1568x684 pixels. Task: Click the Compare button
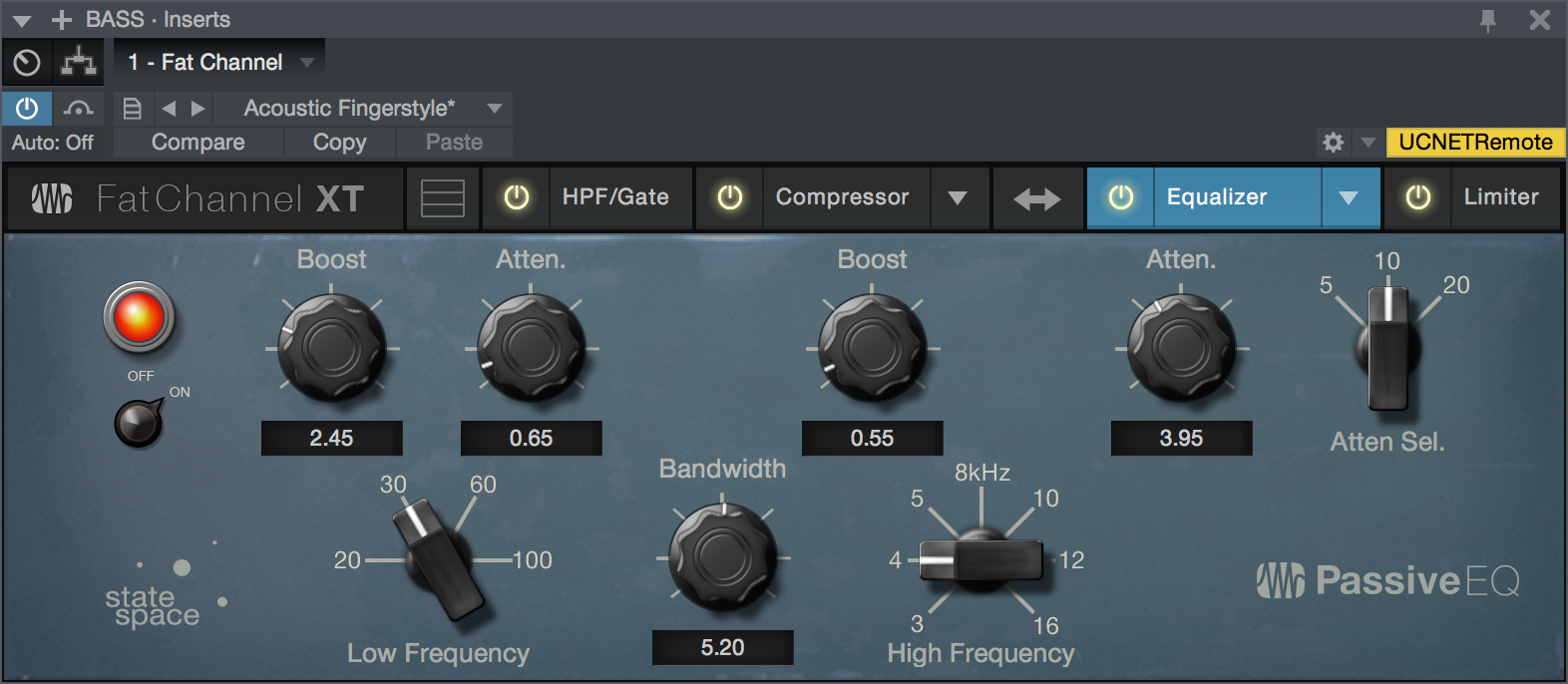(x=198, y=143)
